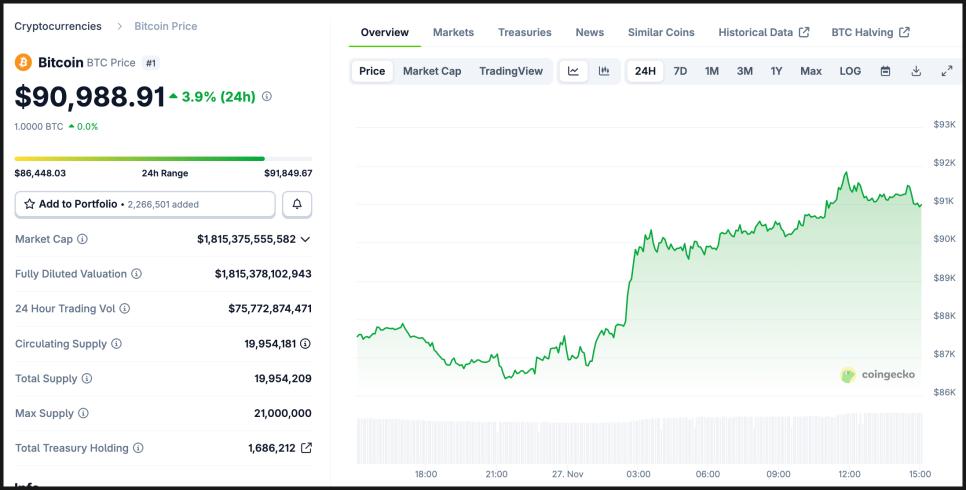Screen dimensions: 966x490
Task: Switch to the candlestick chart icon
Action: pos(604,71)
